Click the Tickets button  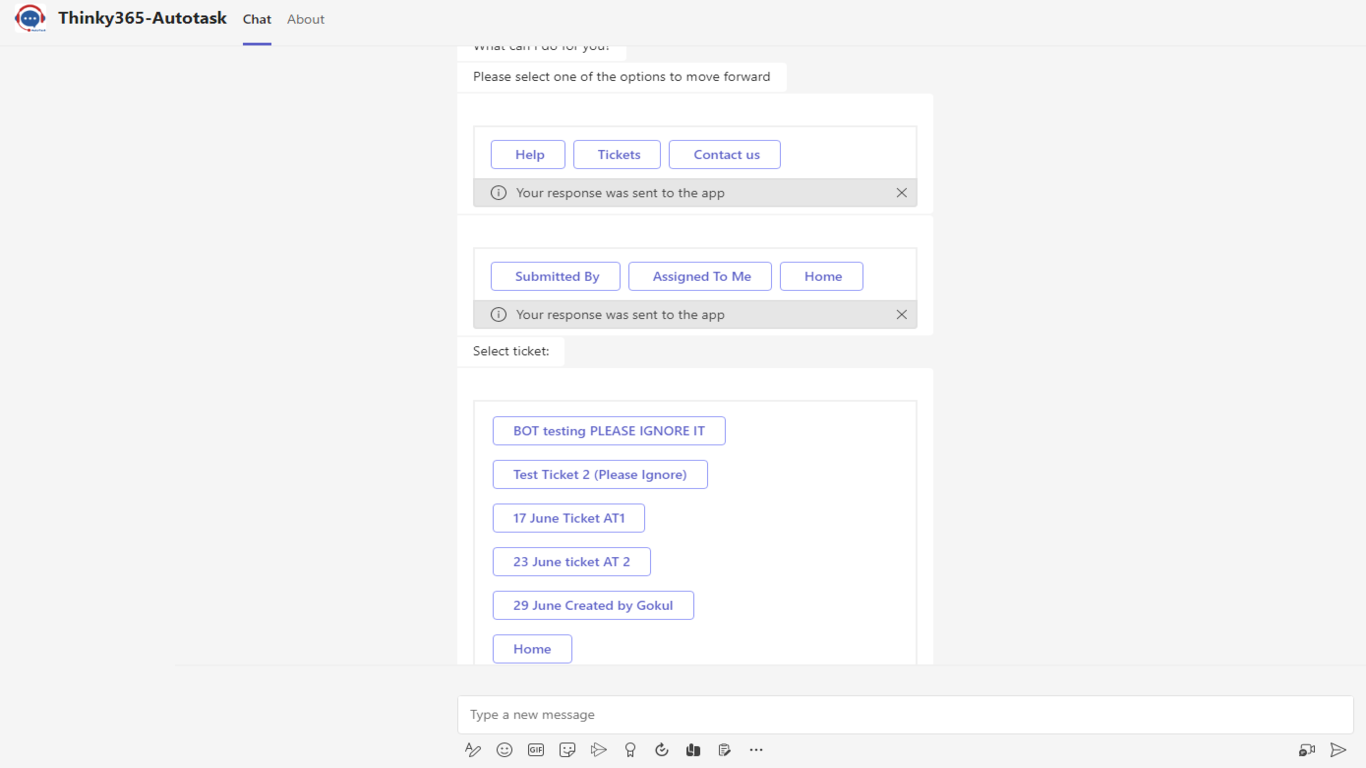pos(617,155)
